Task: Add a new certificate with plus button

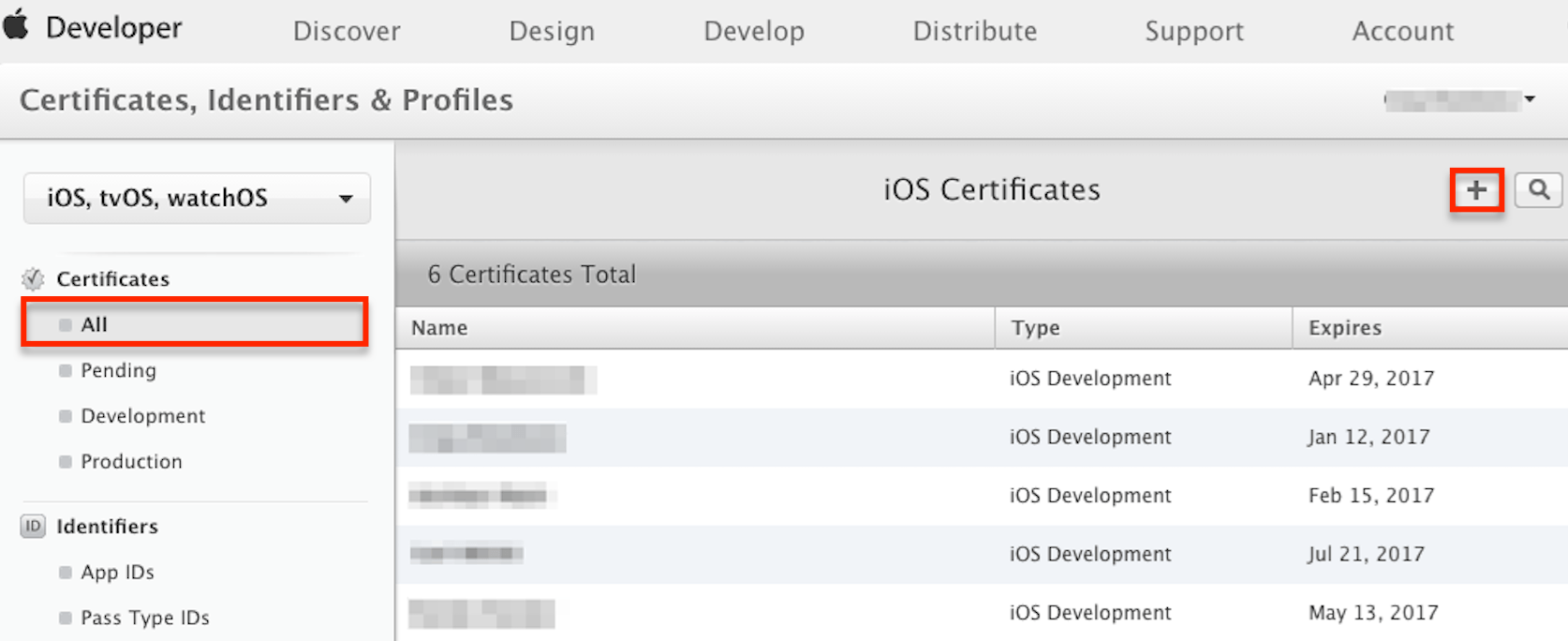Action: point(1476,190)
